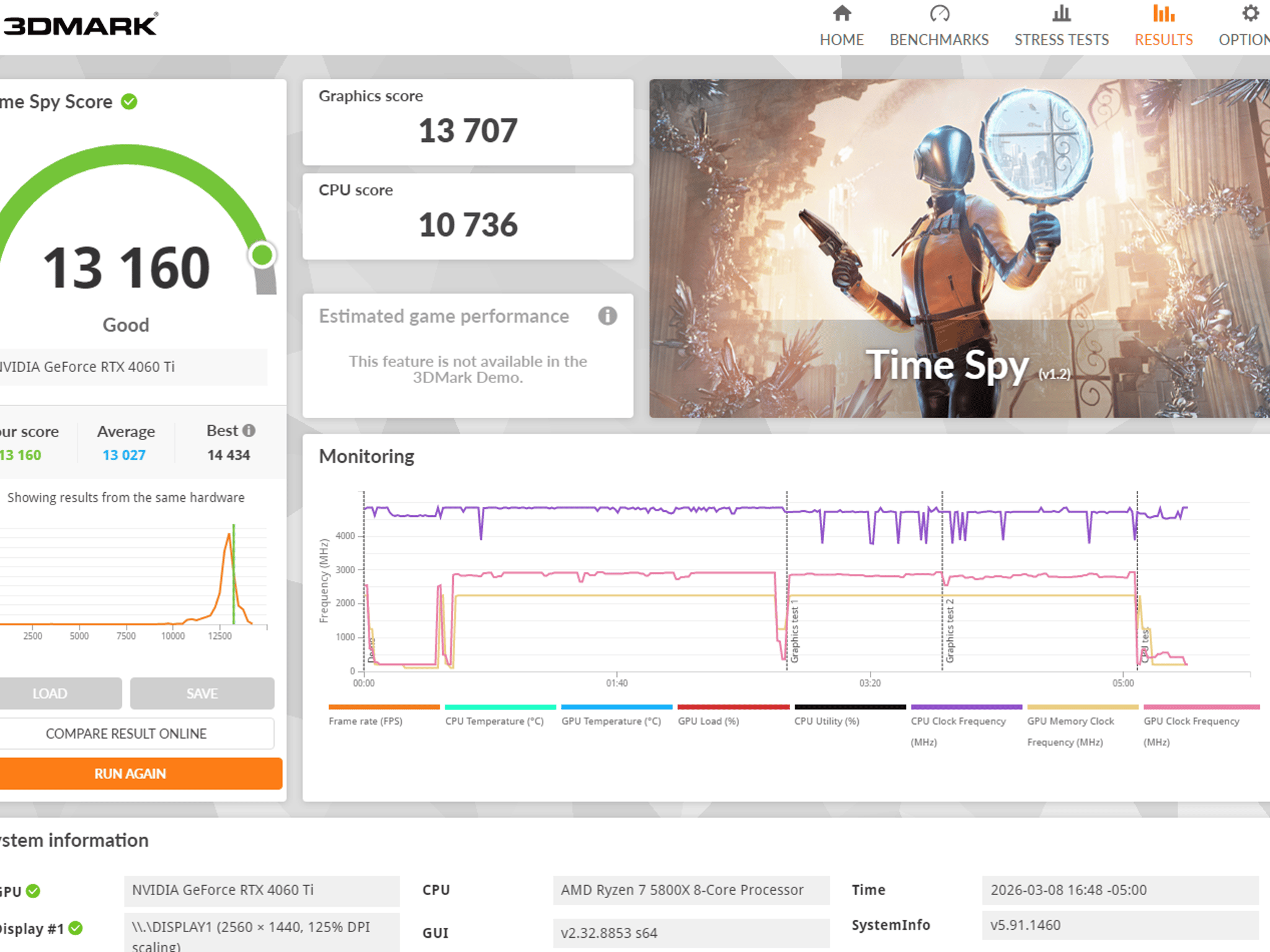Click the Best score 14 434
The image size is (1270, 952).
229,456
